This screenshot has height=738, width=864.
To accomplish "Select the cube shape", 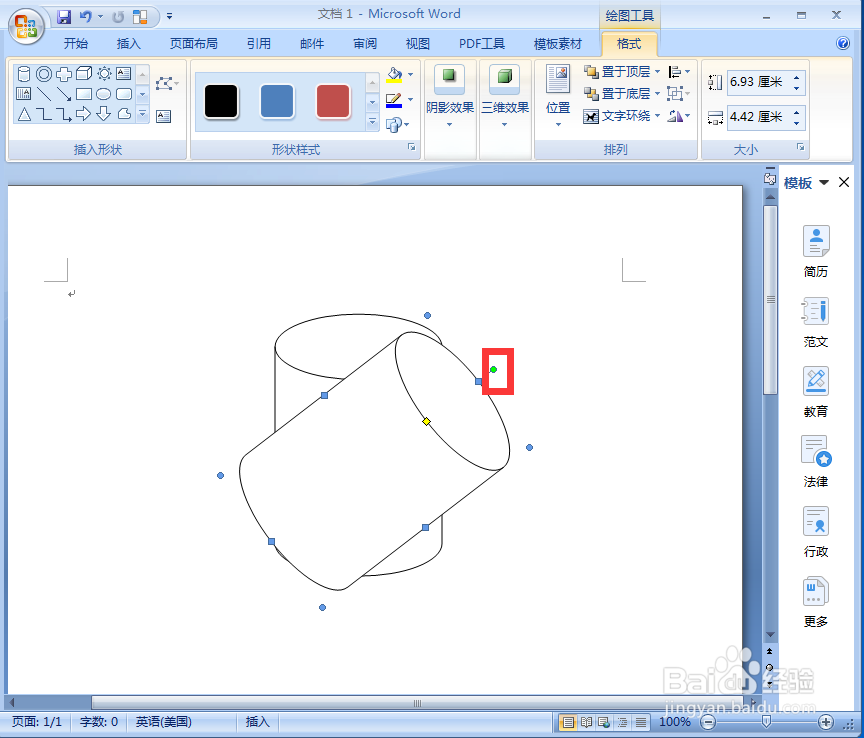I will pos(84,73).
